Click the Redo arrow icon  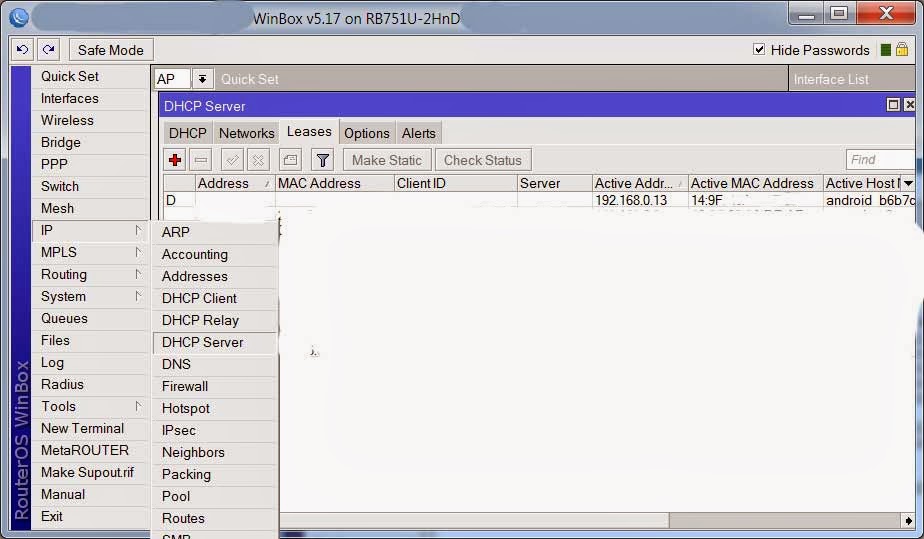(49, 50)
